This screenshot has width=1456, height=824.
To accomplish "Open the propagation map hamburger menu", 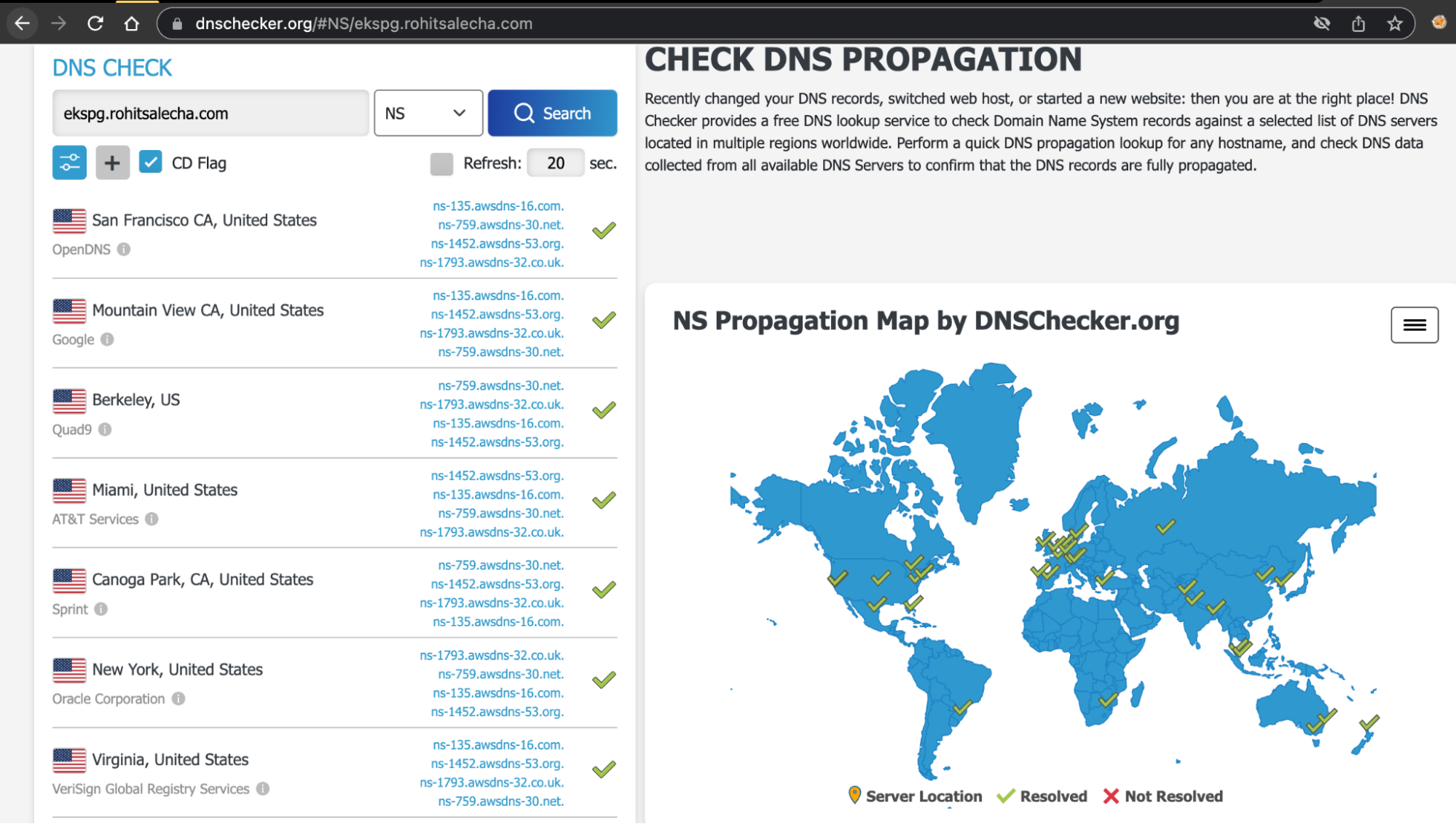I will (1414, 325).
